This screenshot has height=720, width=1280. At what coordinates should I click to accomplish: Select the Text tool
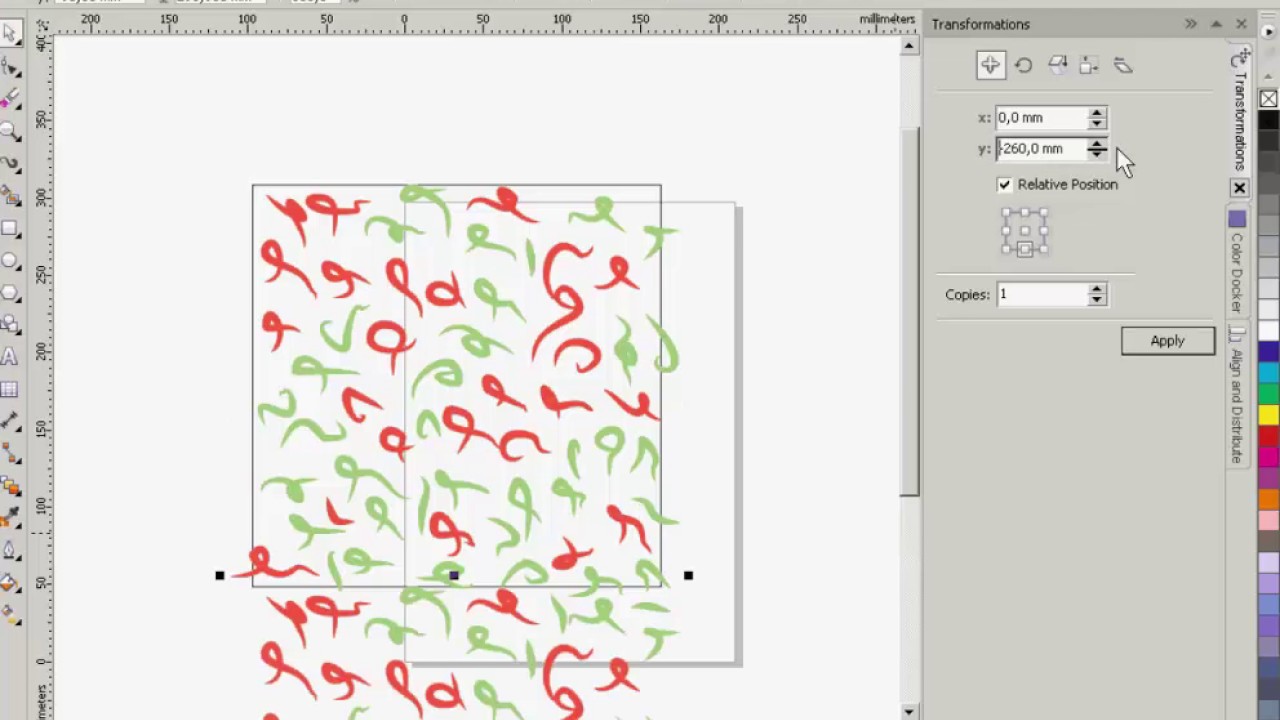10,356
